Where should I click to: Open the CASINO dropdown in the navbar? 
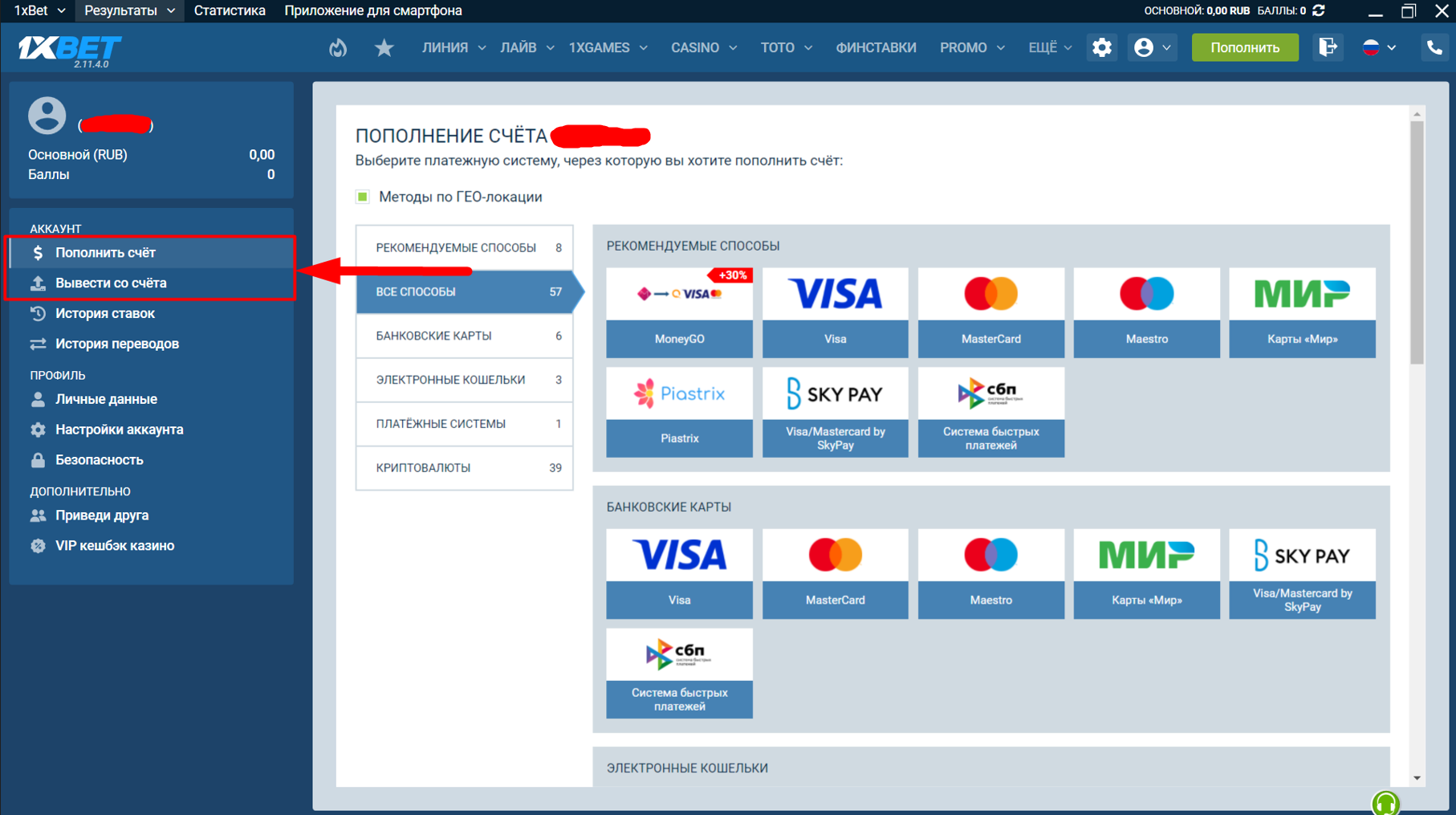[x=703, y=48]
